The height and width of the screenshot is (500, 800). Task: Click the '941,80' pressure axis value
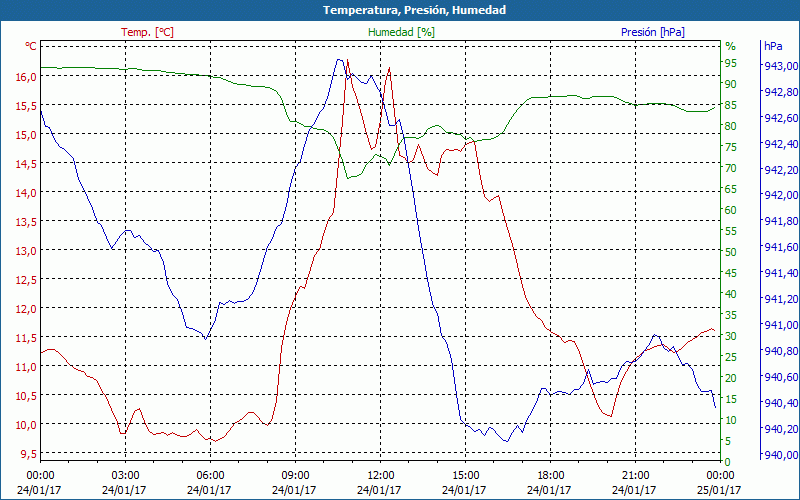click(781, 221)
